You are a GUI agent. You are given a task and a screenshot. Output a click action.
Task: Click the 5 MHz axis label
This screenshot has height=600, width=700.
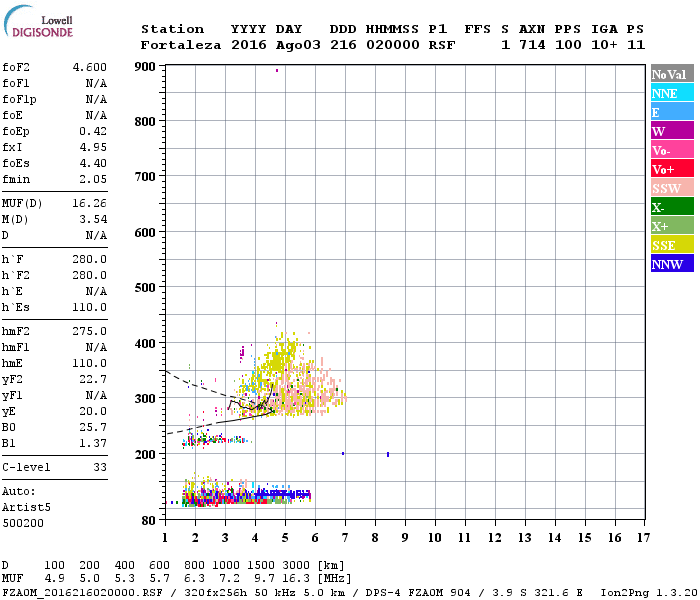pyautogui.click(x=285, y=538)
